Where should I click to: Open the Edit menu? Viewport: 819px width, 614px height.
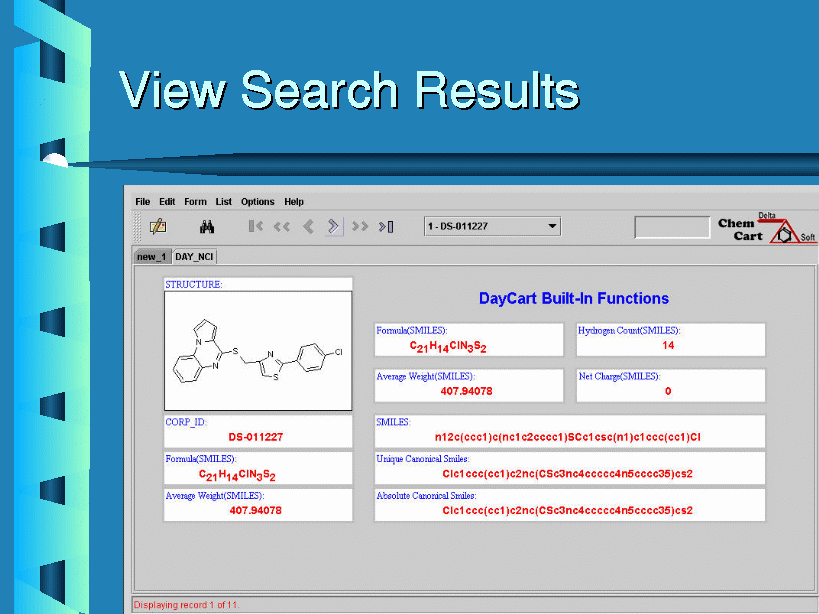[167, 202]
